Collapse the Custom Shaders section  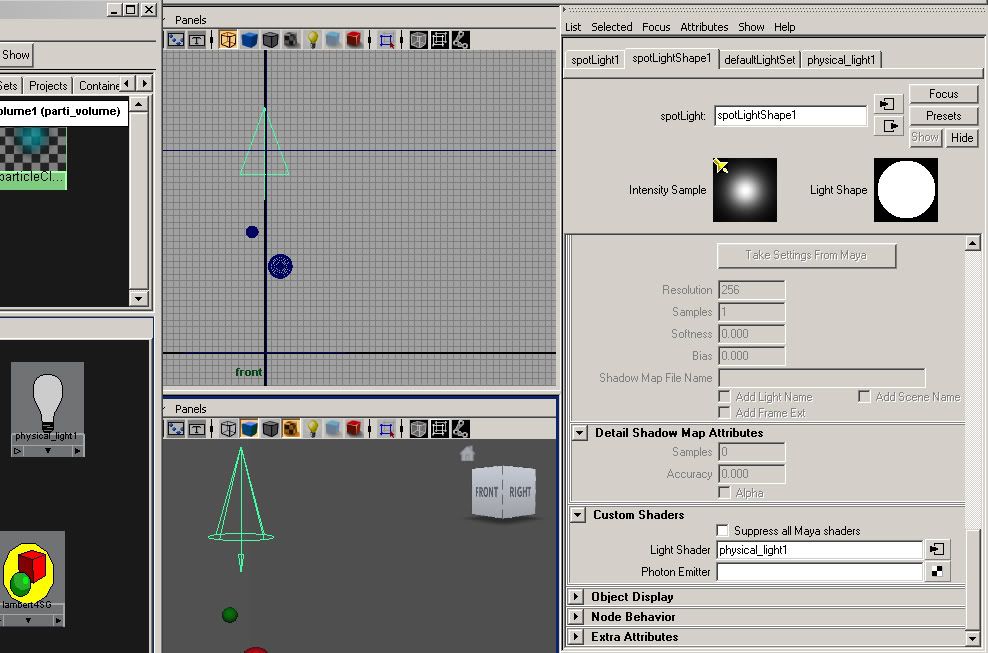(x=578, y=515)
